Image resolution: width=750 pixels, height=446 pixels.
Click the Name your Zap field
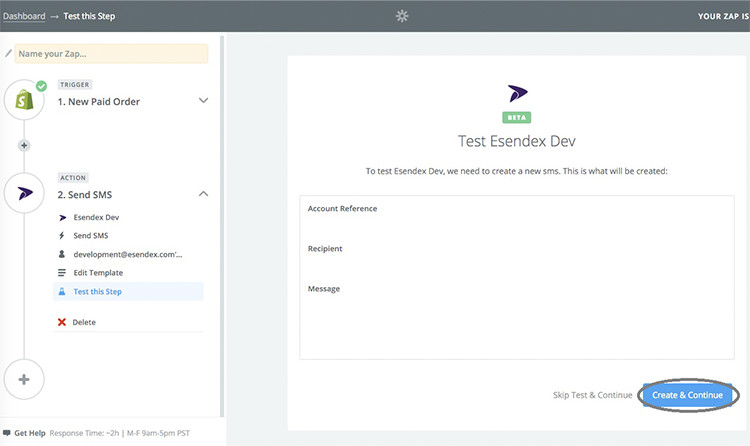[112, 53]
